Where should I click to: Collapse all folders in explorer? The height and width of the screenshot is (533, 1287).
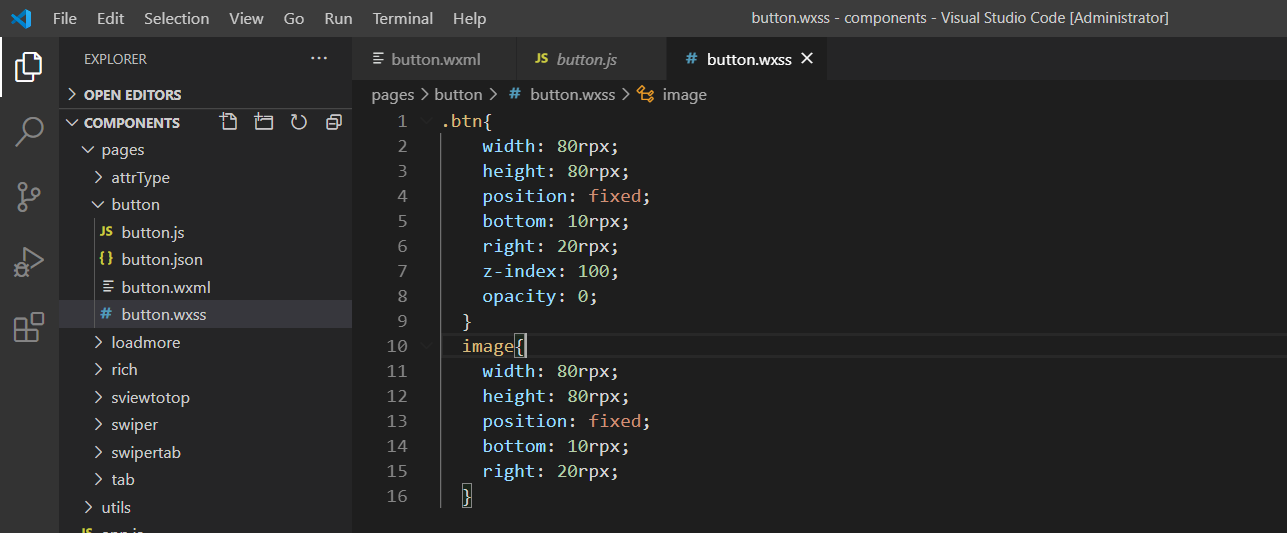coord(333,122)
